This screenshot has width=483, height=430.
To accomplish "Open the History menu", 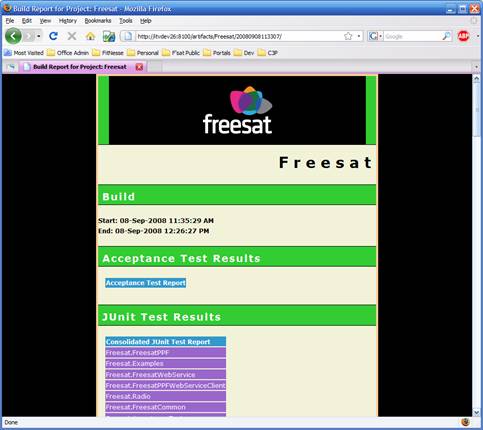I will point(68,21).
